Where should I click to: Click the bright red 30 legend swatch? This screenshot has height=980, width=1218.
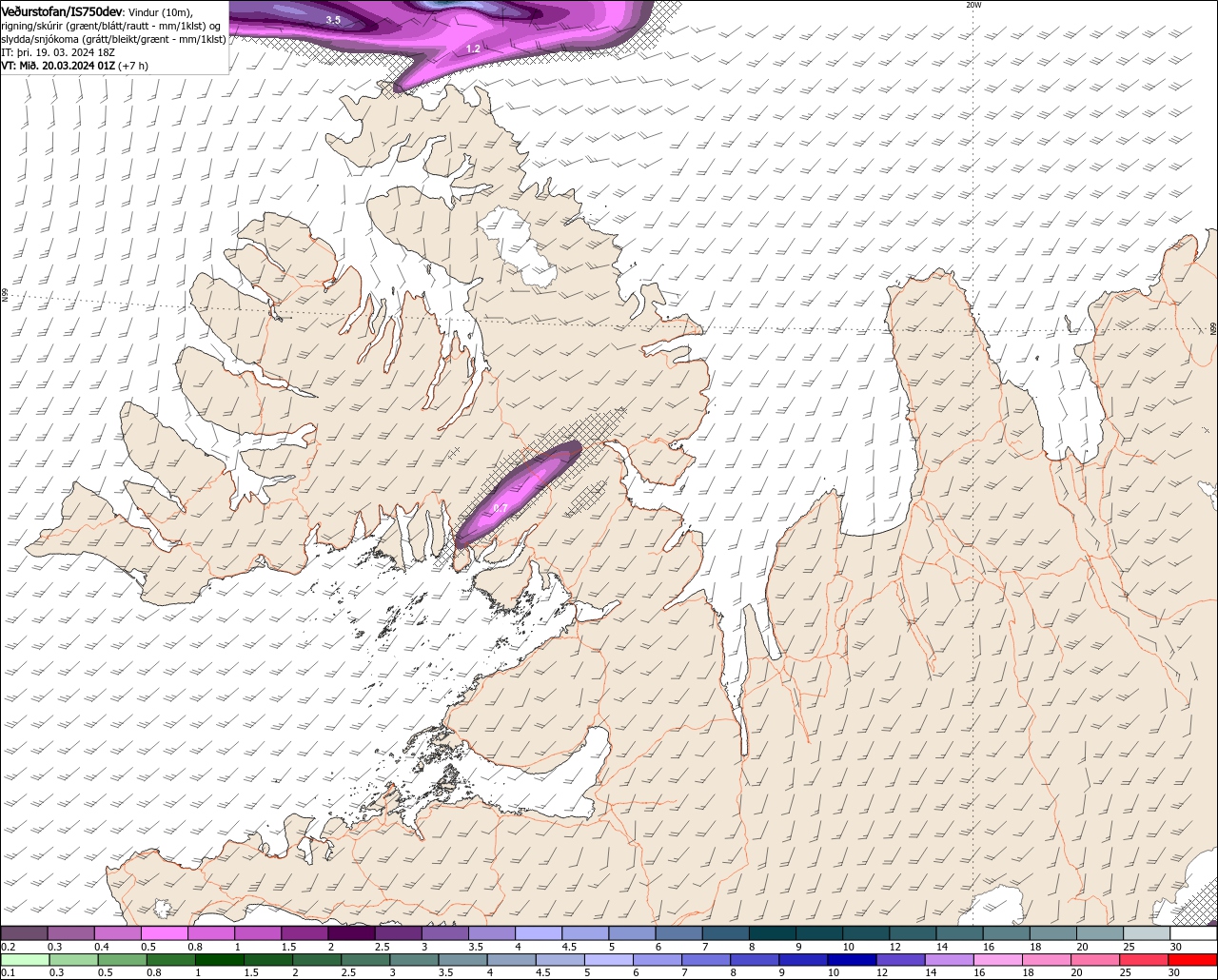1193,960
